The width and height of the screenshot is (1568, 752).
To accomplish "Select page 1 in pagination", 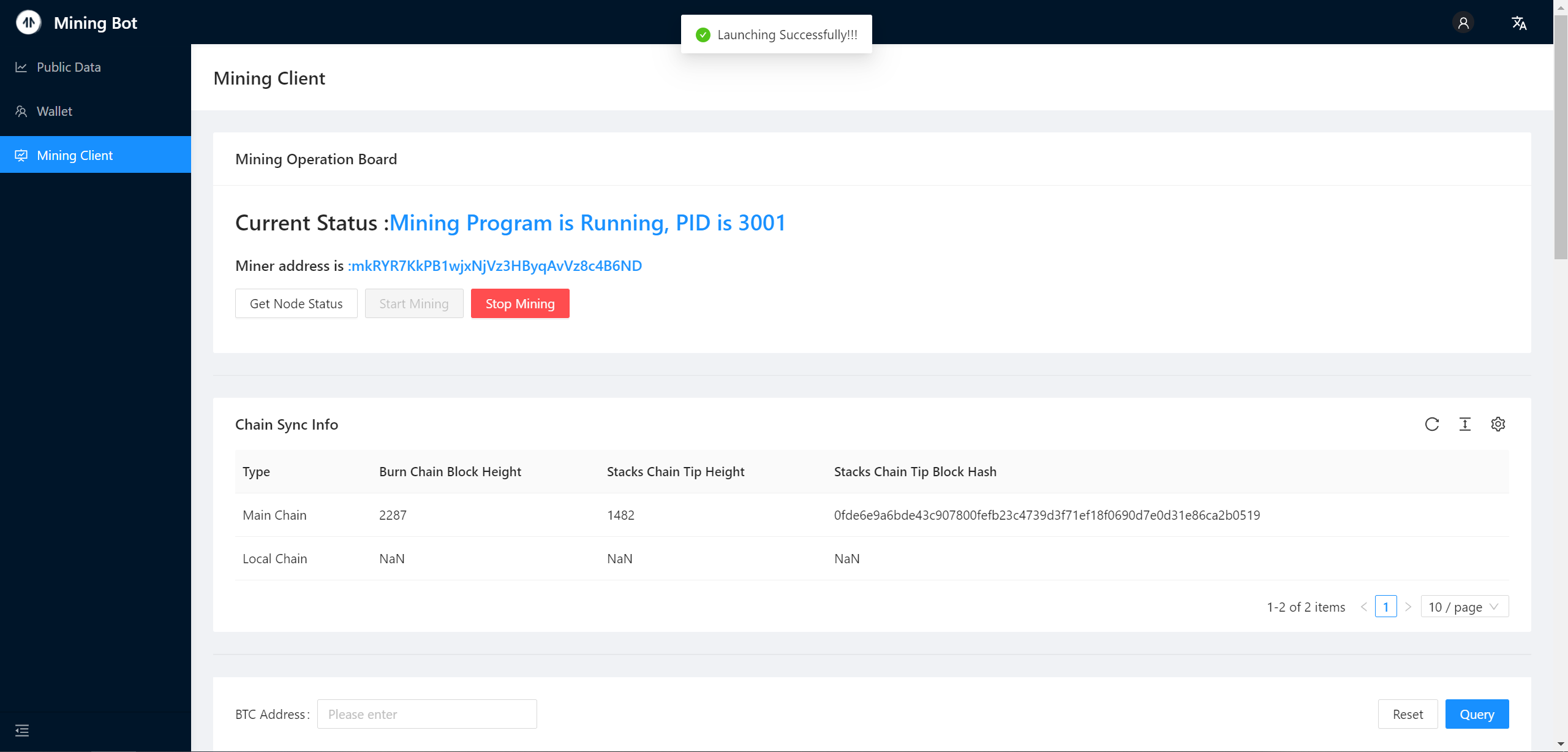I will coord(1386,607).
